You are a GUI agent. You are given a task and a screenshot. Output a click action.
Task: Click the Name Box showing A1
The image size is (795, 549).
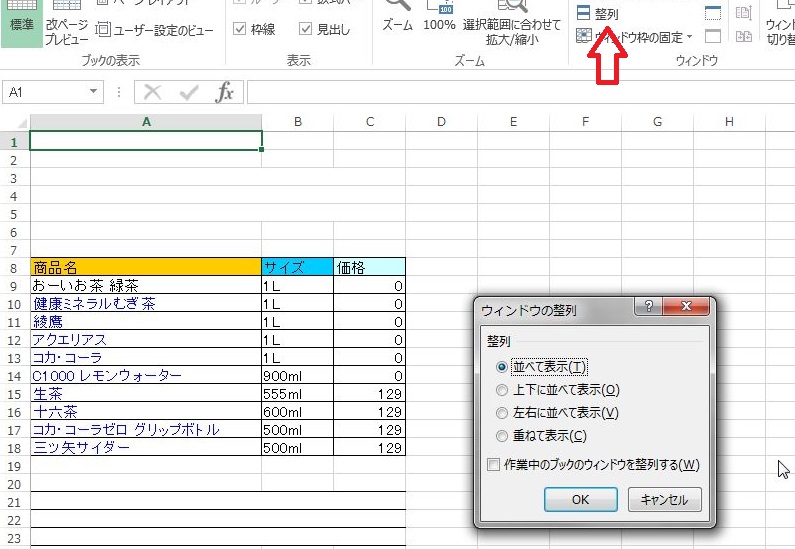point(46,92)
